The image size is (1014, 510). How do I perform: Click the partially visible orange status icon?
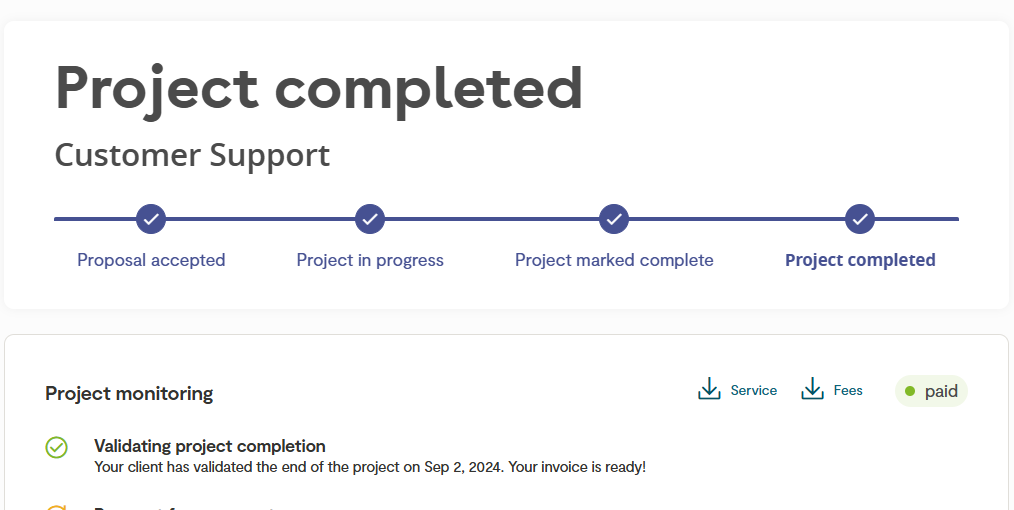point(56,507)
